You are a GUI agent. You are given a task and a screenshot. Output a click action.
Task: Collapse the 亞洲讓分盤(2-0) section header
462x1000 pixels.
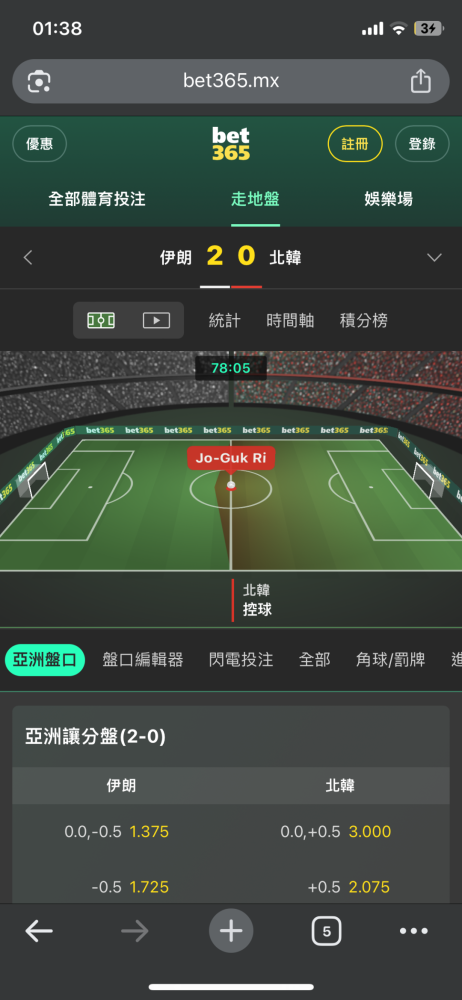point(231,737)
